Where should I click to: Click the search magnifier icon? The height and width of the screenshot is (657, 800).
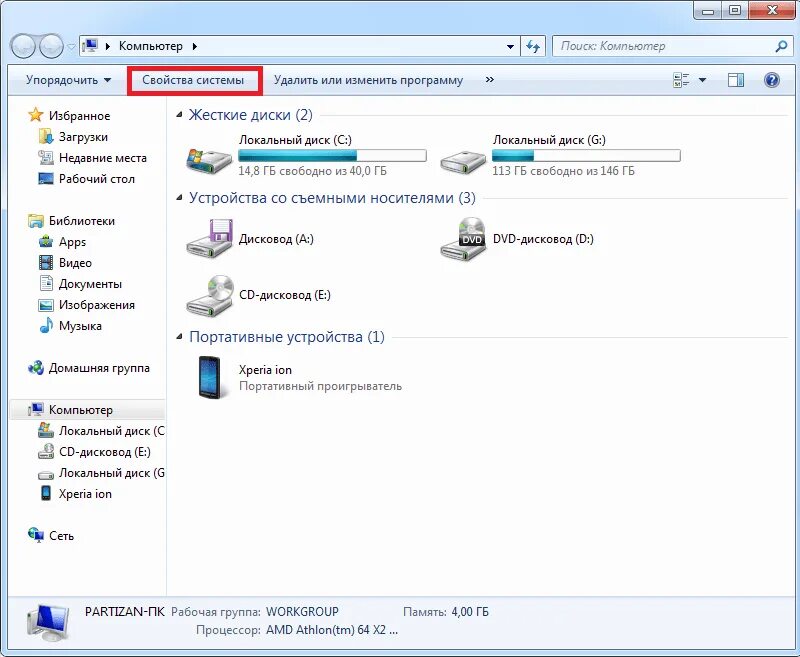click(x=781, y=46)
